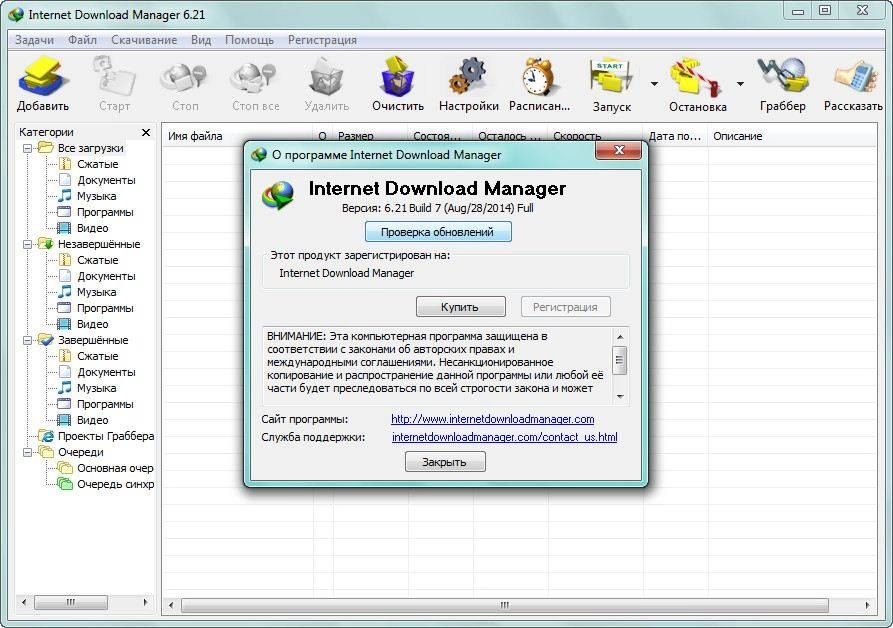
Task: Launch the Граббер toolbar icon
Action: [783, 76]
